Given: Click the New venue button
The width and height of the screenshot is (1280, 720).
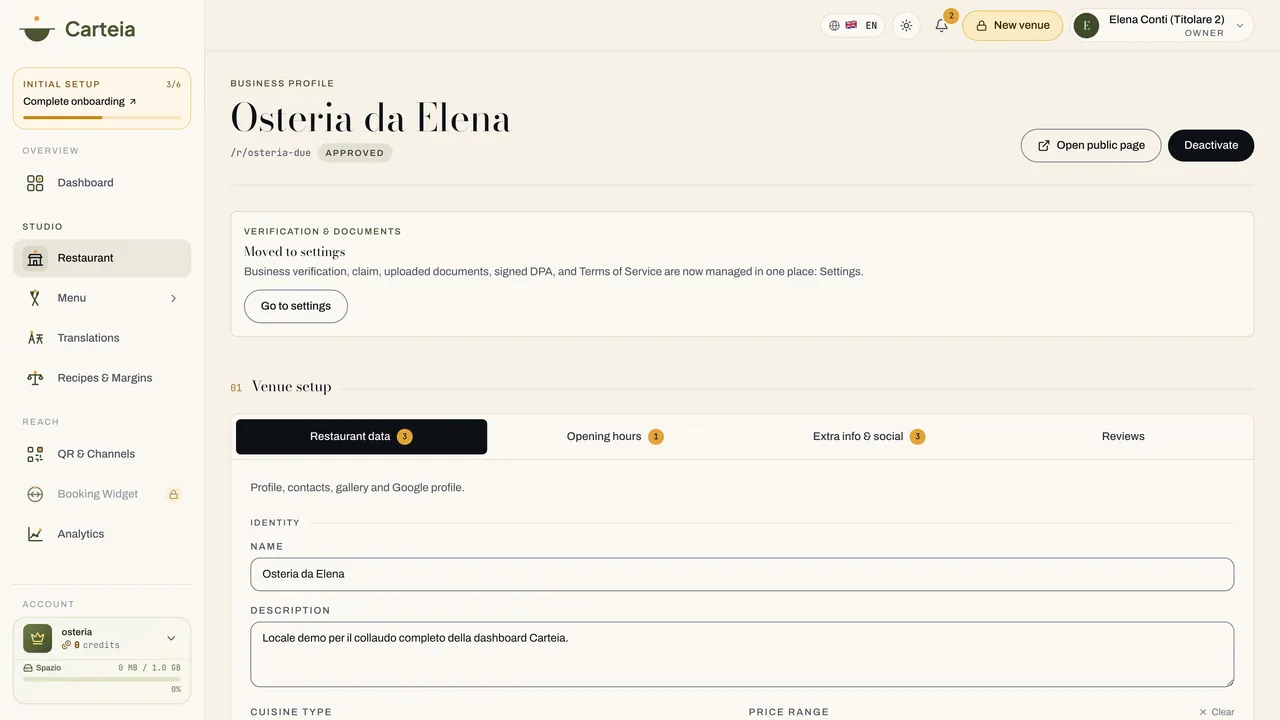Looking at the screenshot, I should (x=1012, y=25).
